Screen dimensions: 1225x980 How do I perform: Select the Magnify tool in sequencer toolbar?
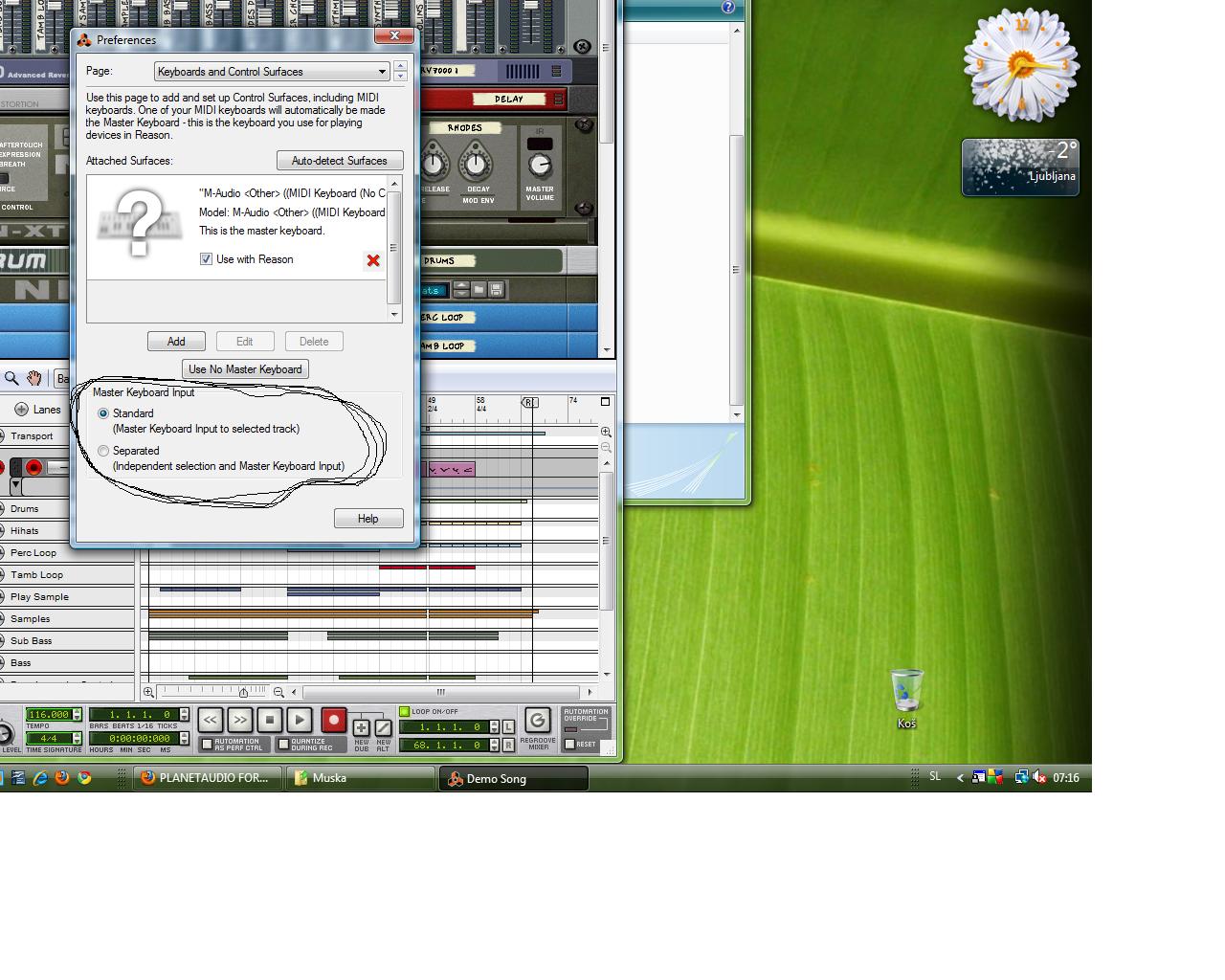(x=12, y=378)
